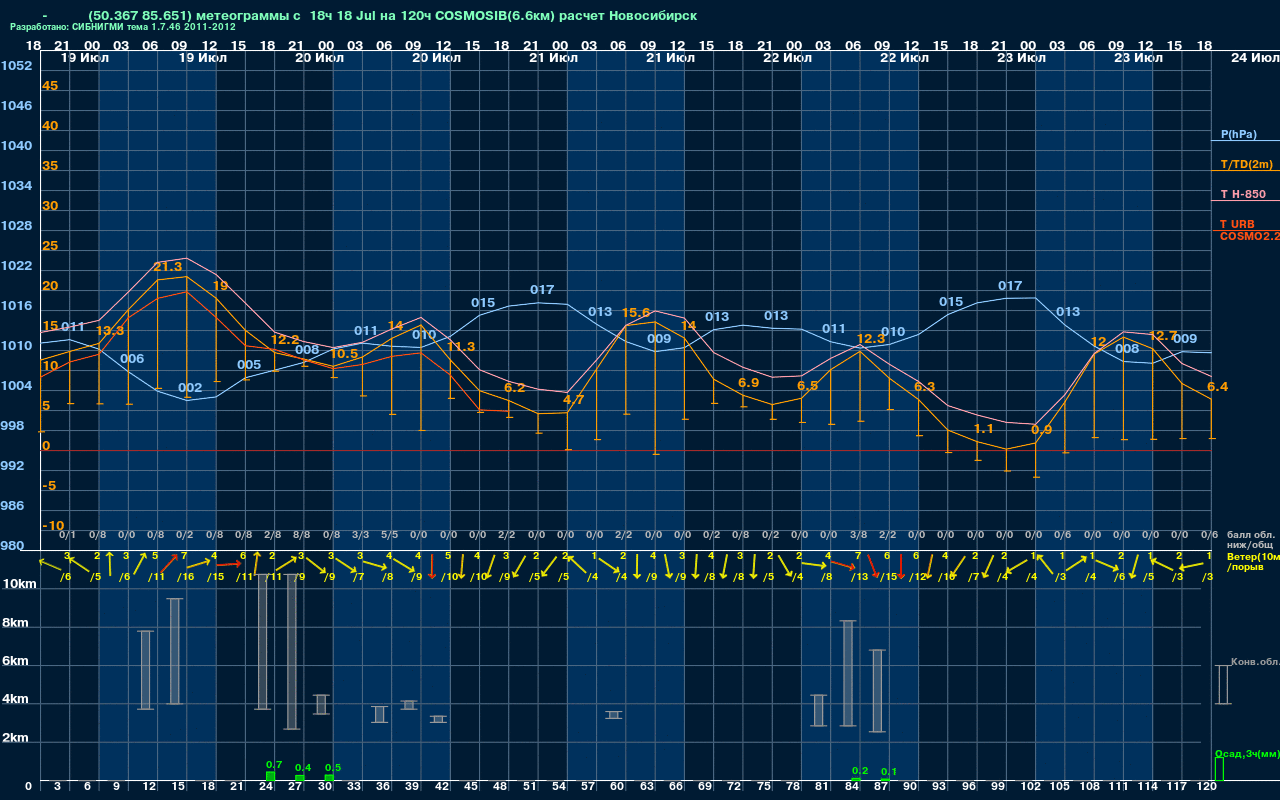Click the 0.5 precipitation amount label
Image resolution: width=1280 pixels, height=800 pixels.
333,768
